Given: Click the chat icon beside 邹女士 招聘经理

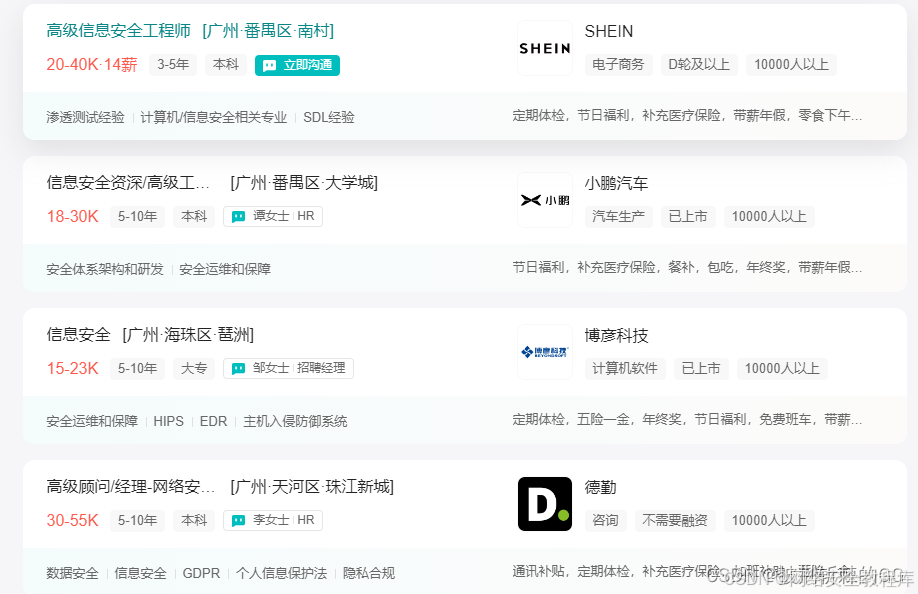Looking at the screenshot, I should [x=237, y=368].
